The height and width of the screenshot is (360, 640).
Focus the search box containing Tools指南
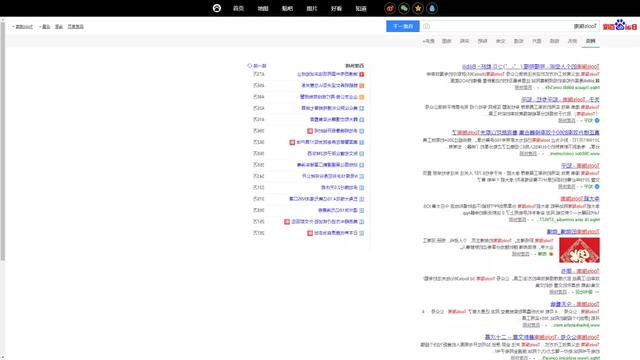[510, 26]
